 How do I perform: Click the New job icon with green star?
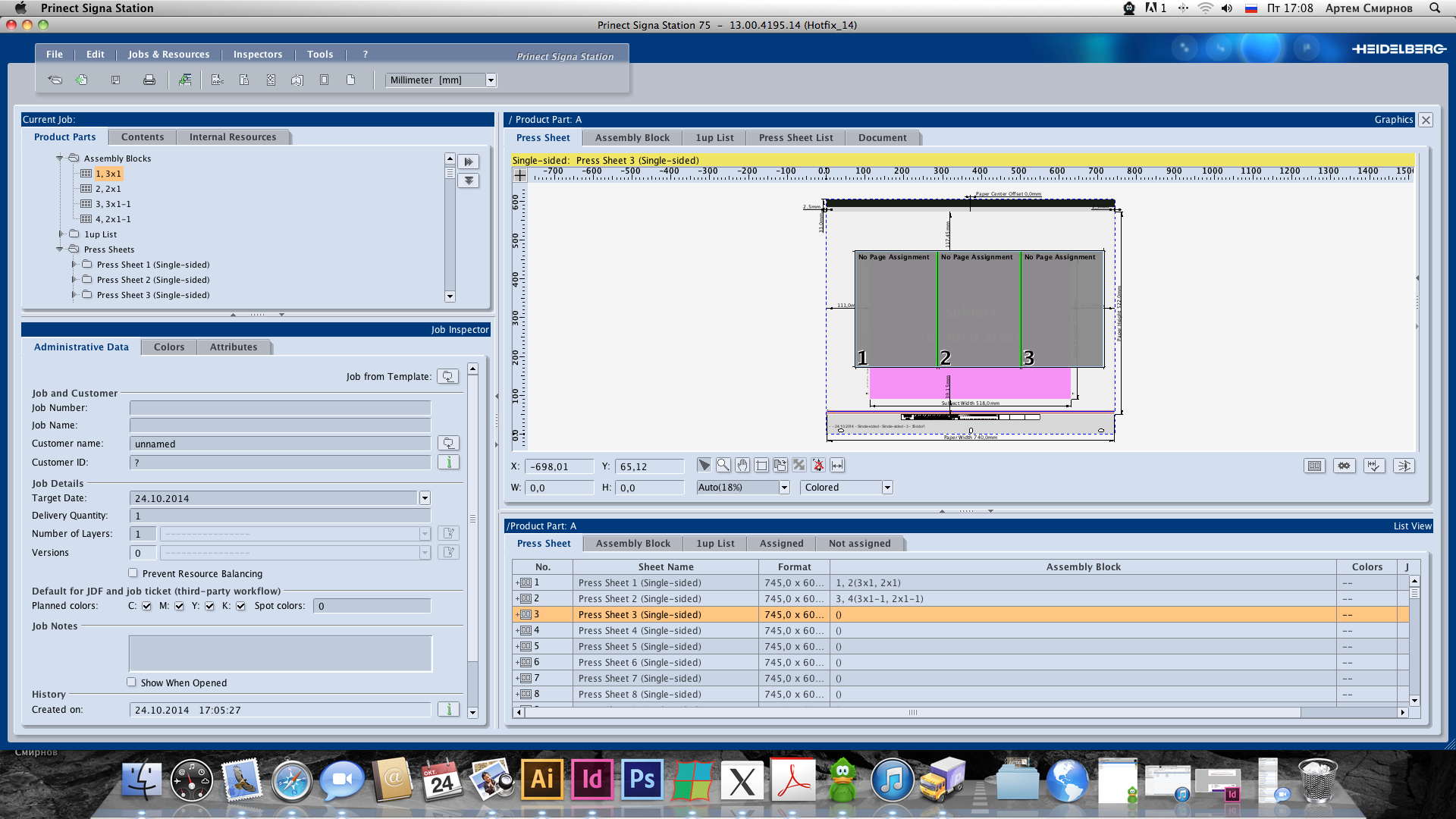(x=82, y=80)
